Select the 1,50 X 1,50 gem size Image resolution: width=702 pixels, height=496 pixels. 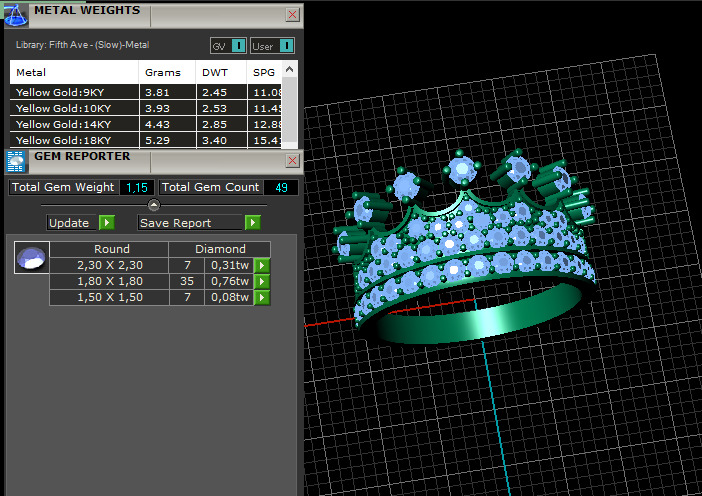point(110,298)
